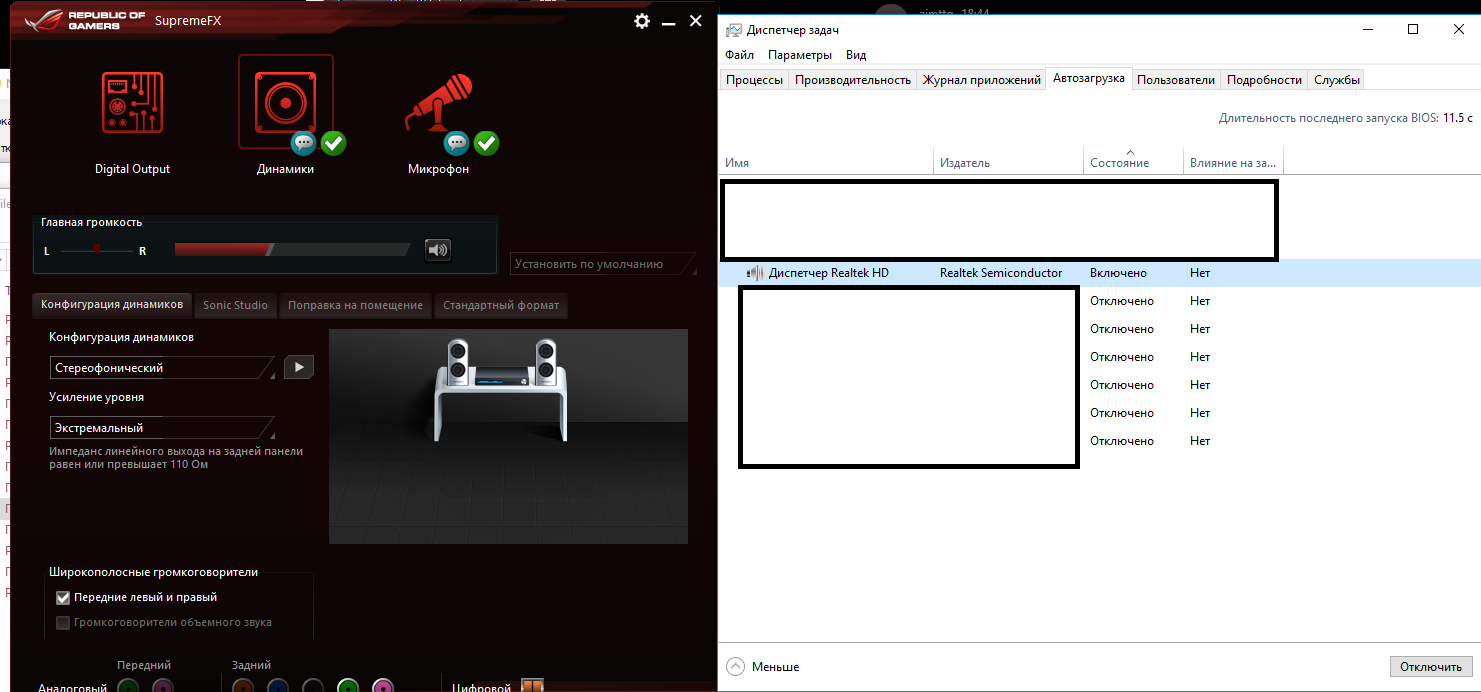Screen dimensions: 1481x692
Task: Select the Динамики speaker device icon
Action: pos(286,101)
